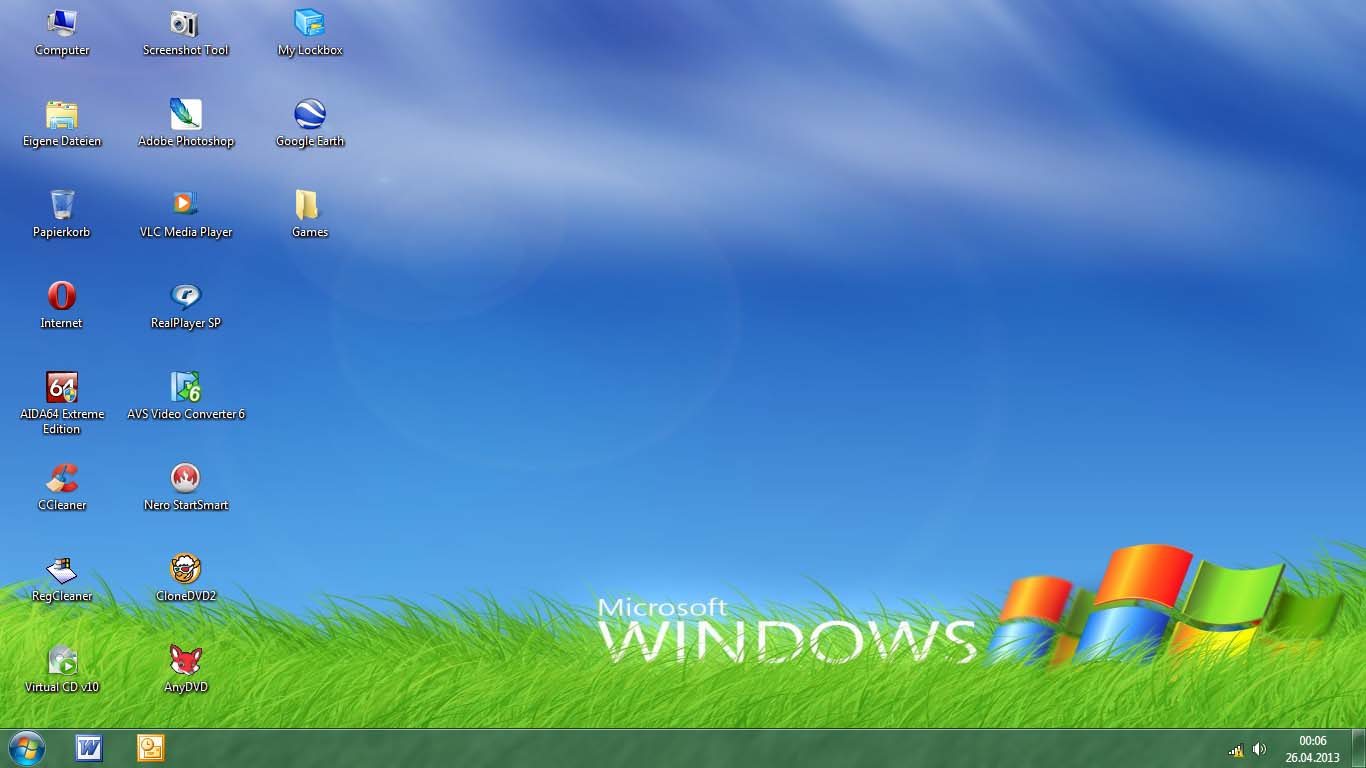This screenshot has width=1366, height=768.
Task: Click the My Lockbox icon
Action: (x=310, y=22)
